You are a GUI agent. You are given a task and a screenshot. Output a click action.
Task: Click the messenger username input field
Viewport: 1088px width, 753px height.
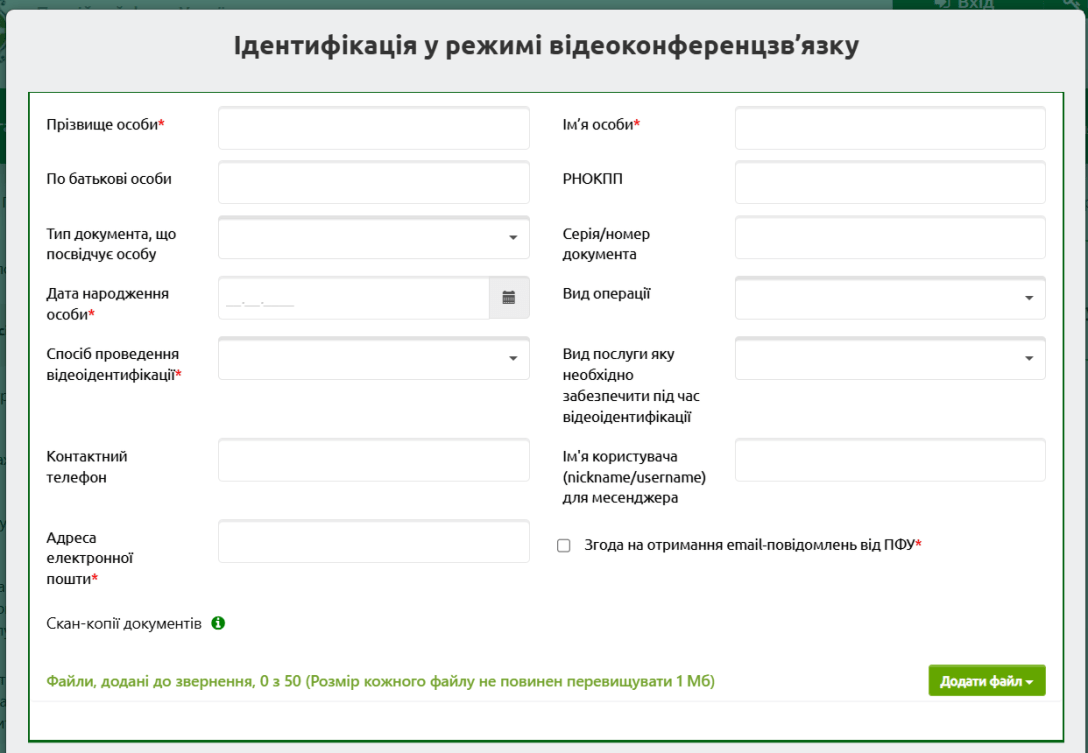pos(889,459)
